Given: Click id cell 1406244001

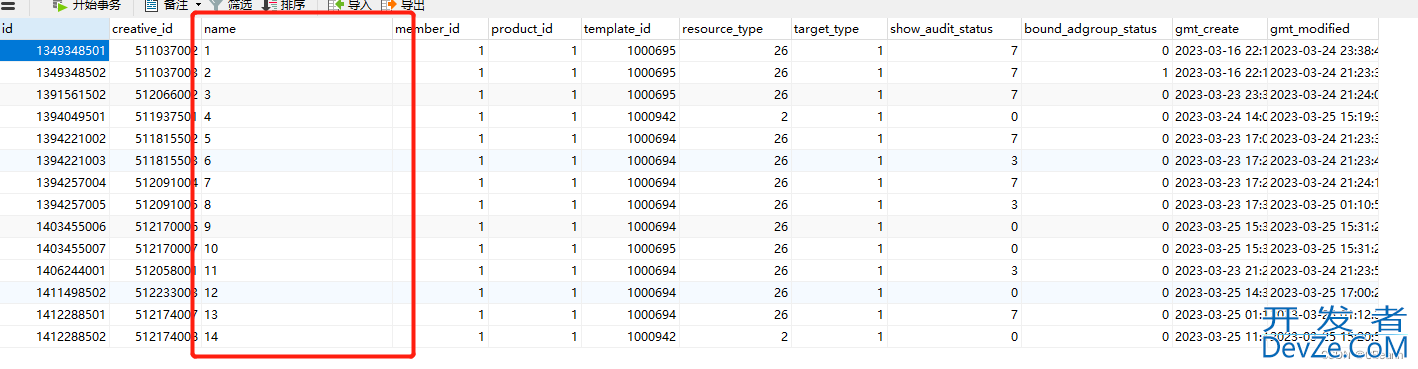Looking at the screenshot, I should [x=54, y=271].
